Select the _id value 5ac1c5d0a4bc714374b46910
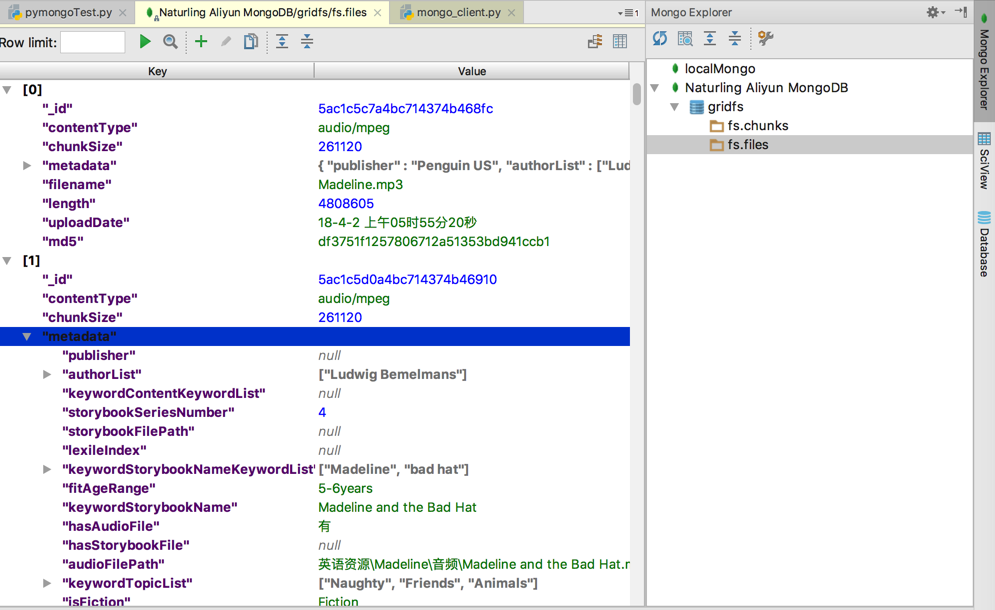 click(x=407, y=279)
